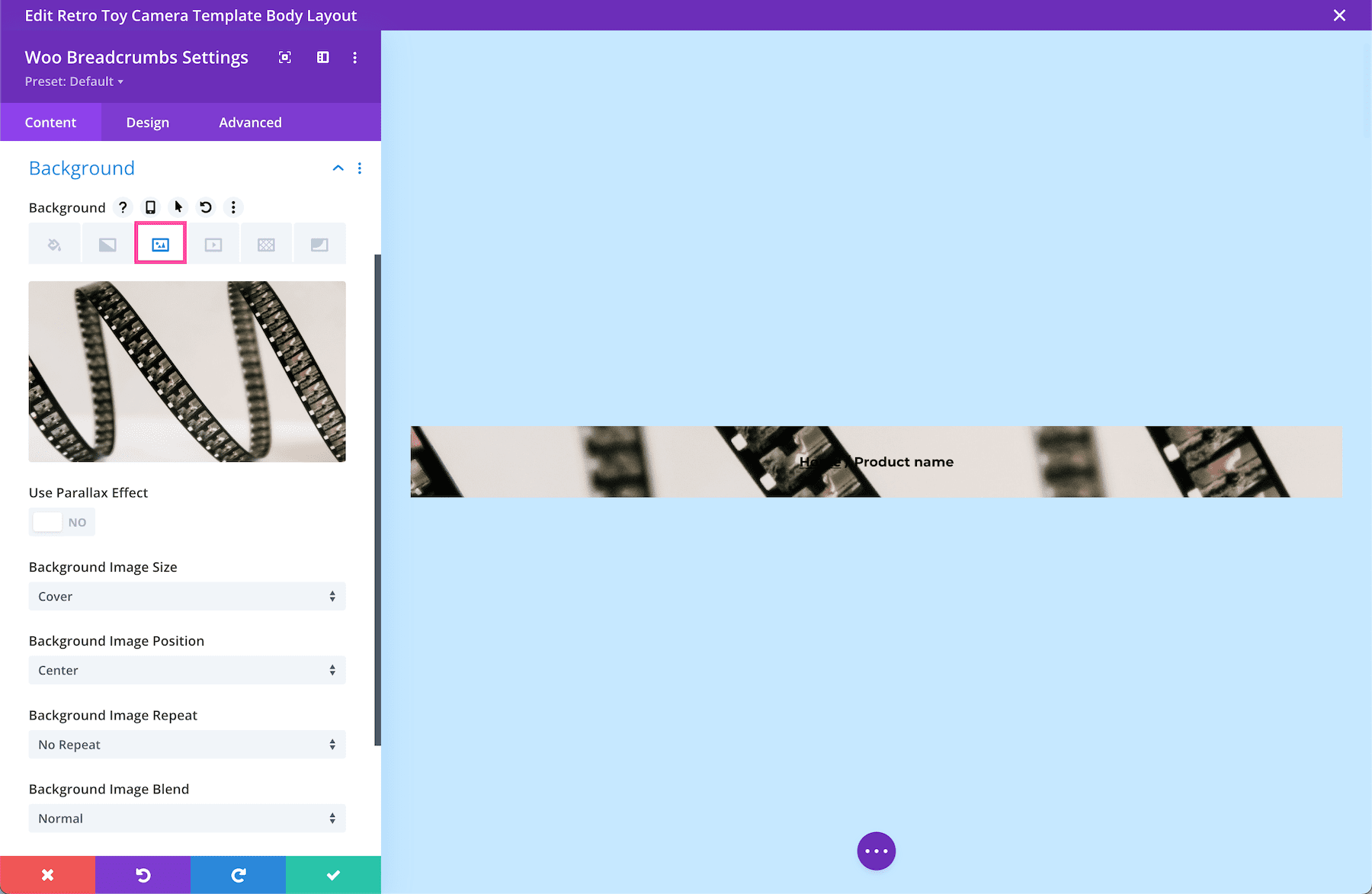Open the Background Image Position dropdown
The image size is (1372, 894).
tap(187, 670)
